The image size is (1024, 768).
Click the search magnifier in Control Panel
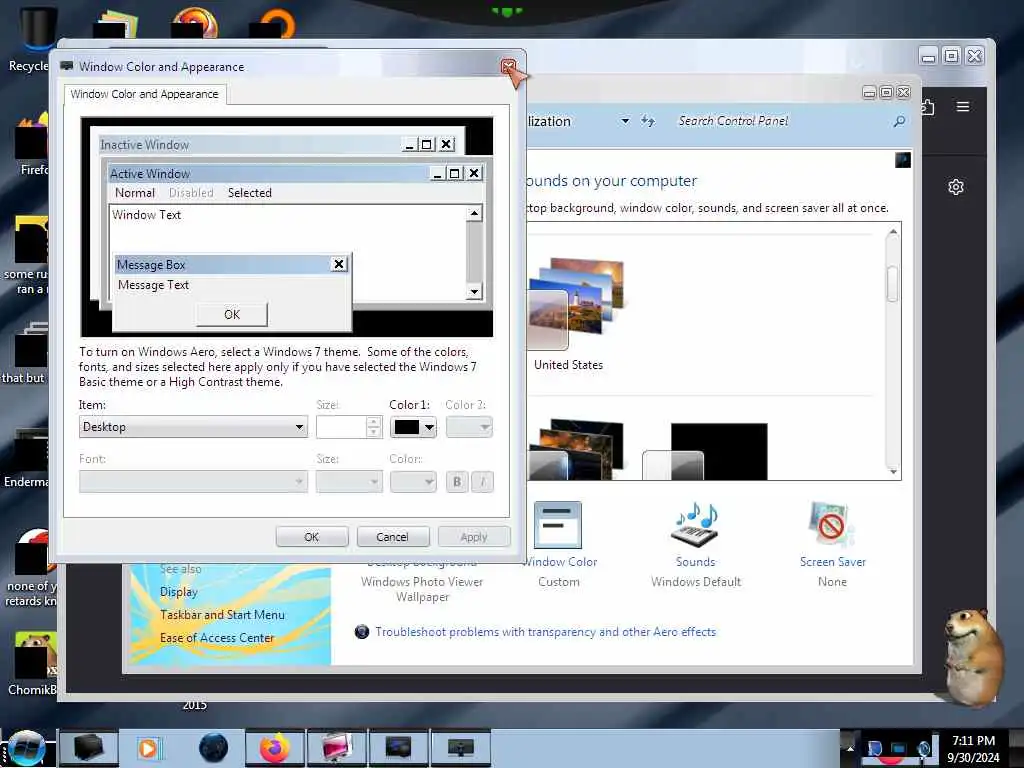tap(899, 121)
